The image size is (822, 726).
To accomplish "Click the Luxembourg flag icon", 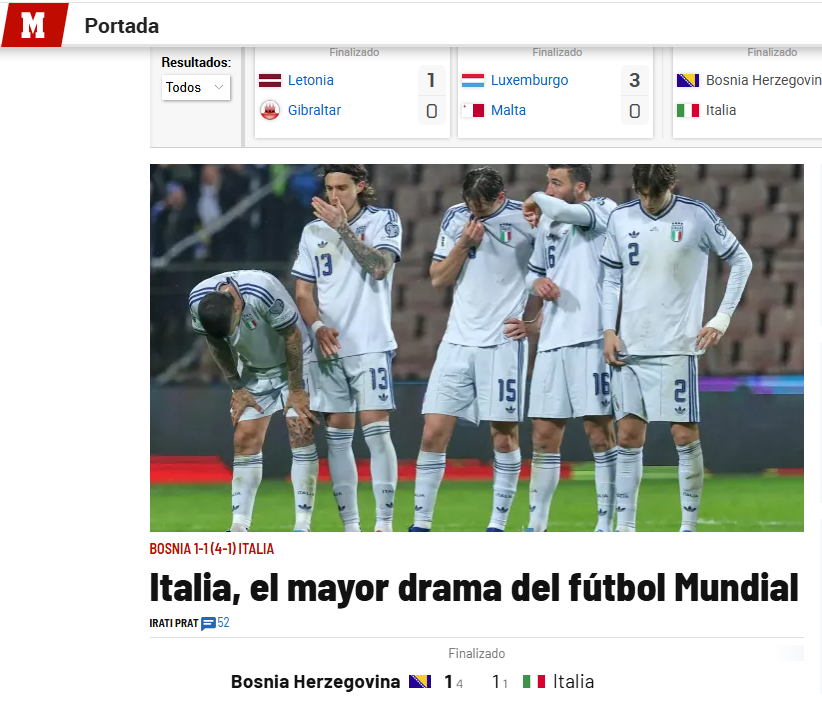I will (473, 80).
